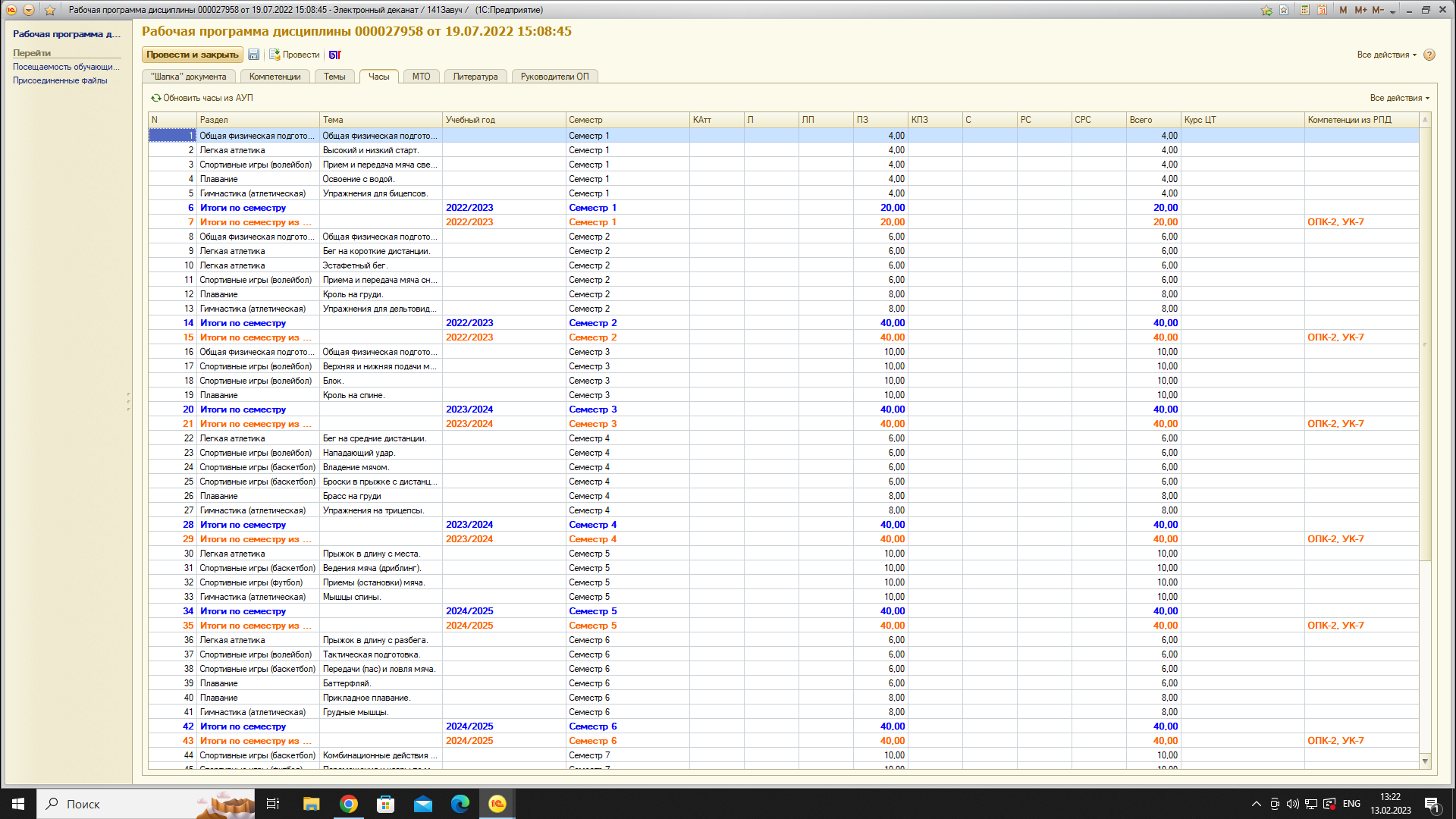Open the 1C main menu icon
1456x819 pixels.
(11, 10)
